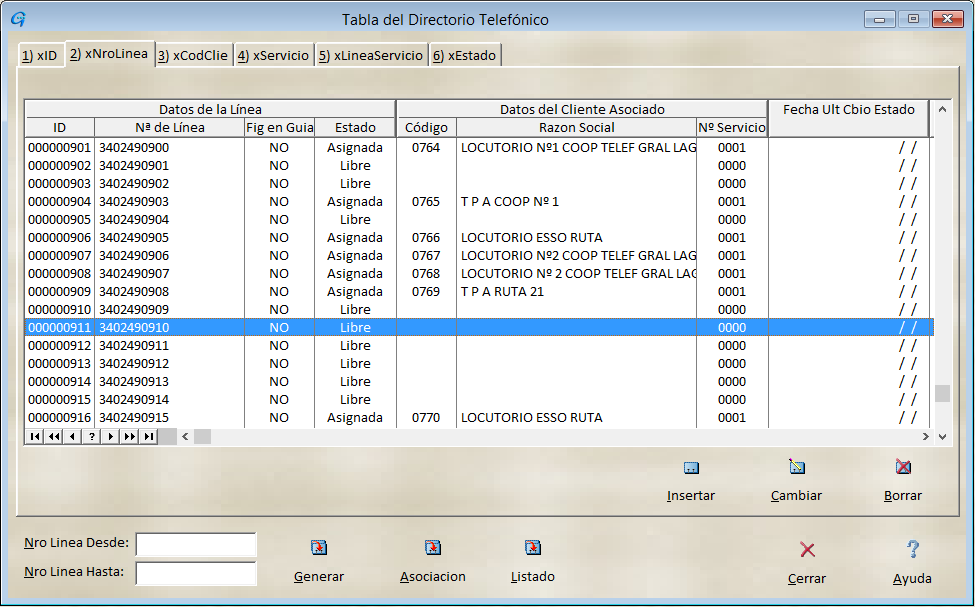Click the locate record question mark button
The width and height of the screenshot is (975, 607).
[91, 437]
